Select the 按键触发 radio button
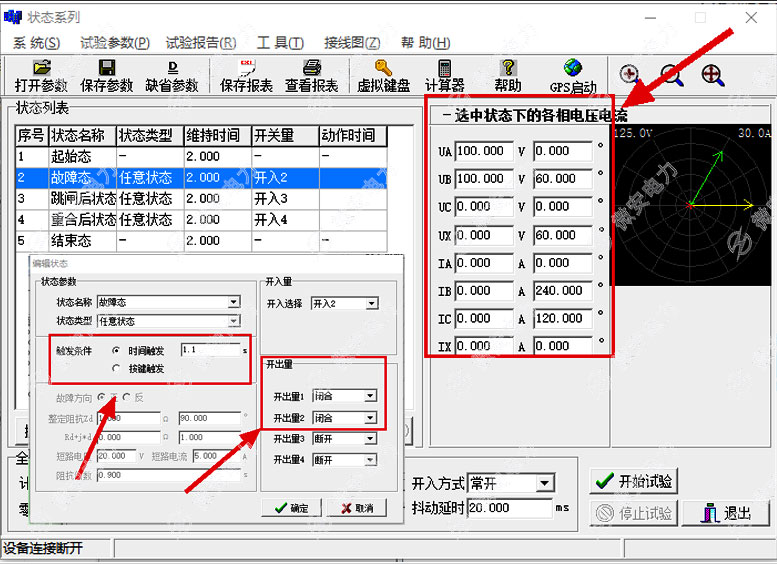The image size is (777, 564). tap(116, 368)
